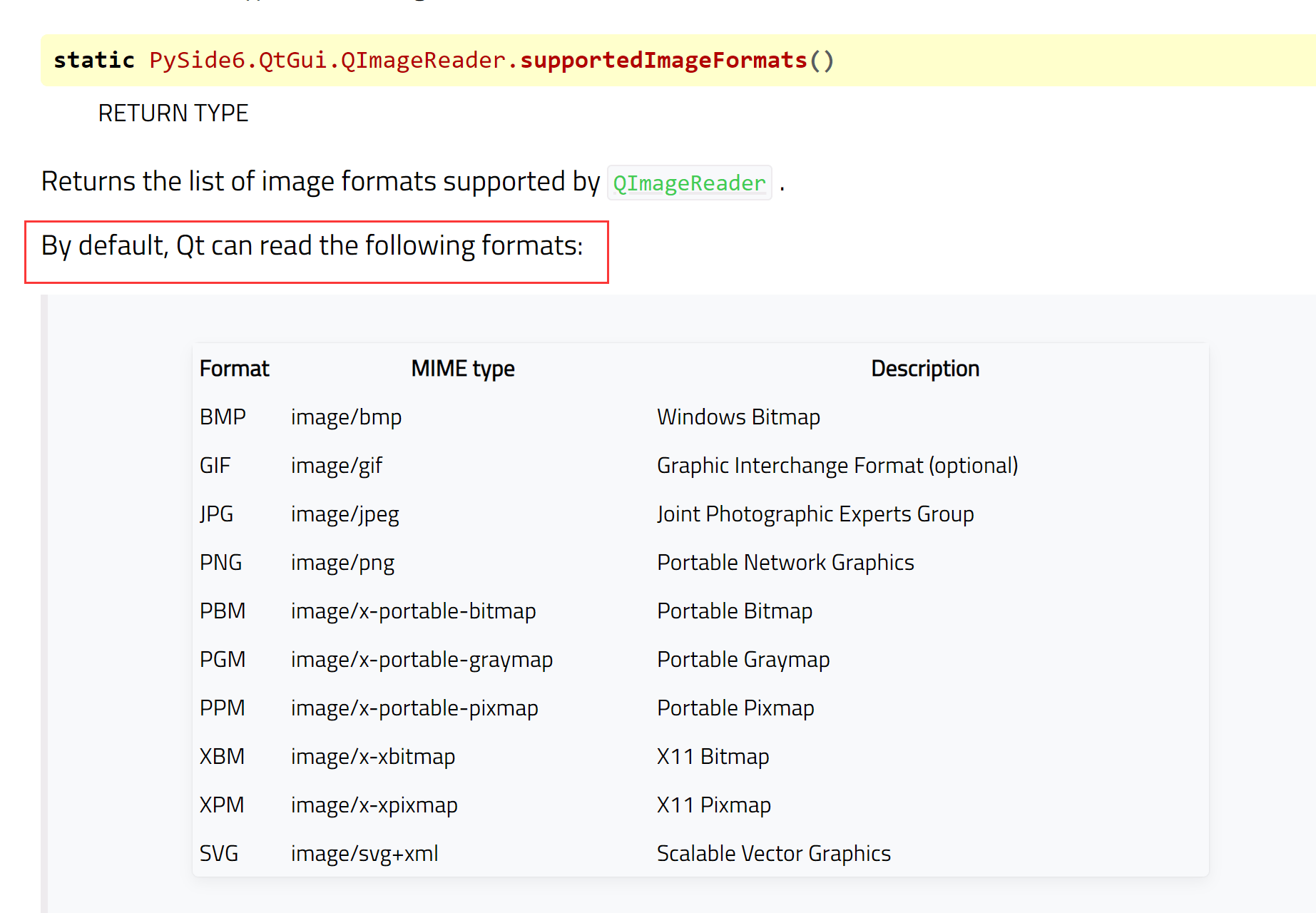Open the QImageReader class link

(x=688, y=183)
